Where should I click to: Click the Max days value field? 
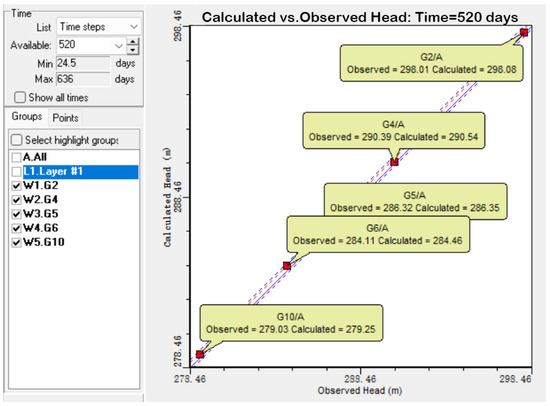tap(83, 79)
